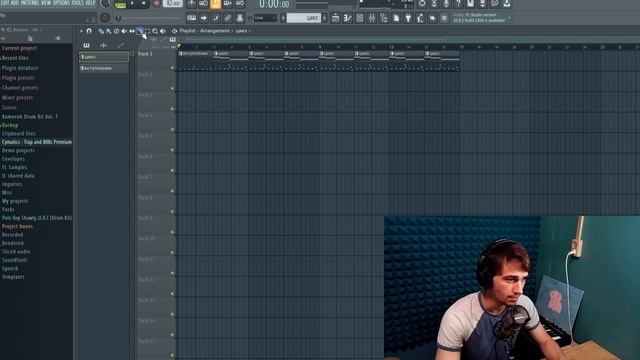Select the Zoom magnifier tool in playlist
The width and height of the screenshot is (640, 360).
tap(155, 31)
